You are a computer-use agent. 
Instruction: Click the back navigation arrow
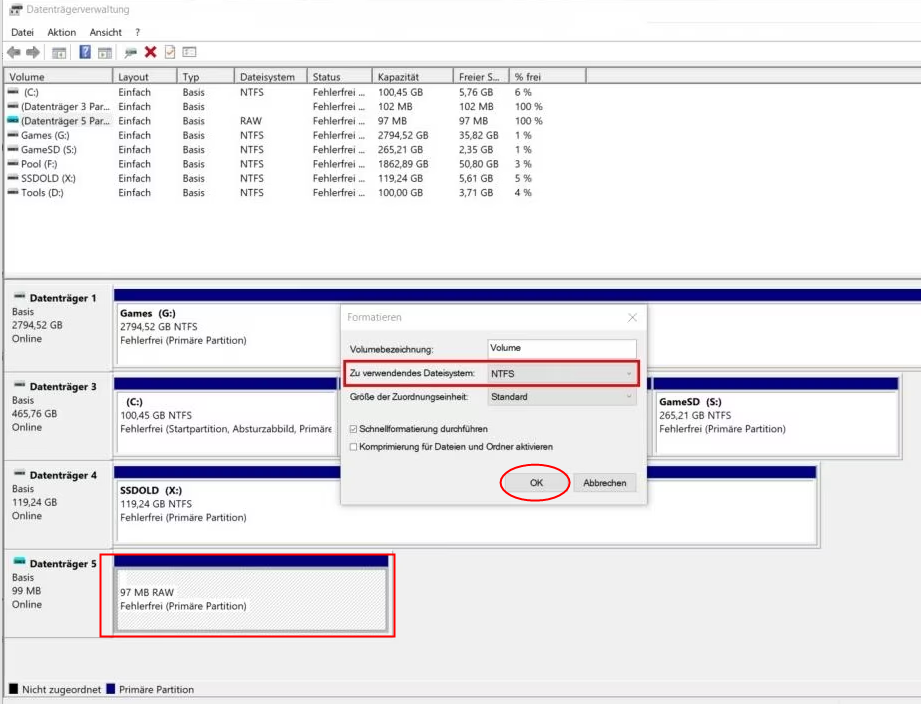[x=13, y=52]
